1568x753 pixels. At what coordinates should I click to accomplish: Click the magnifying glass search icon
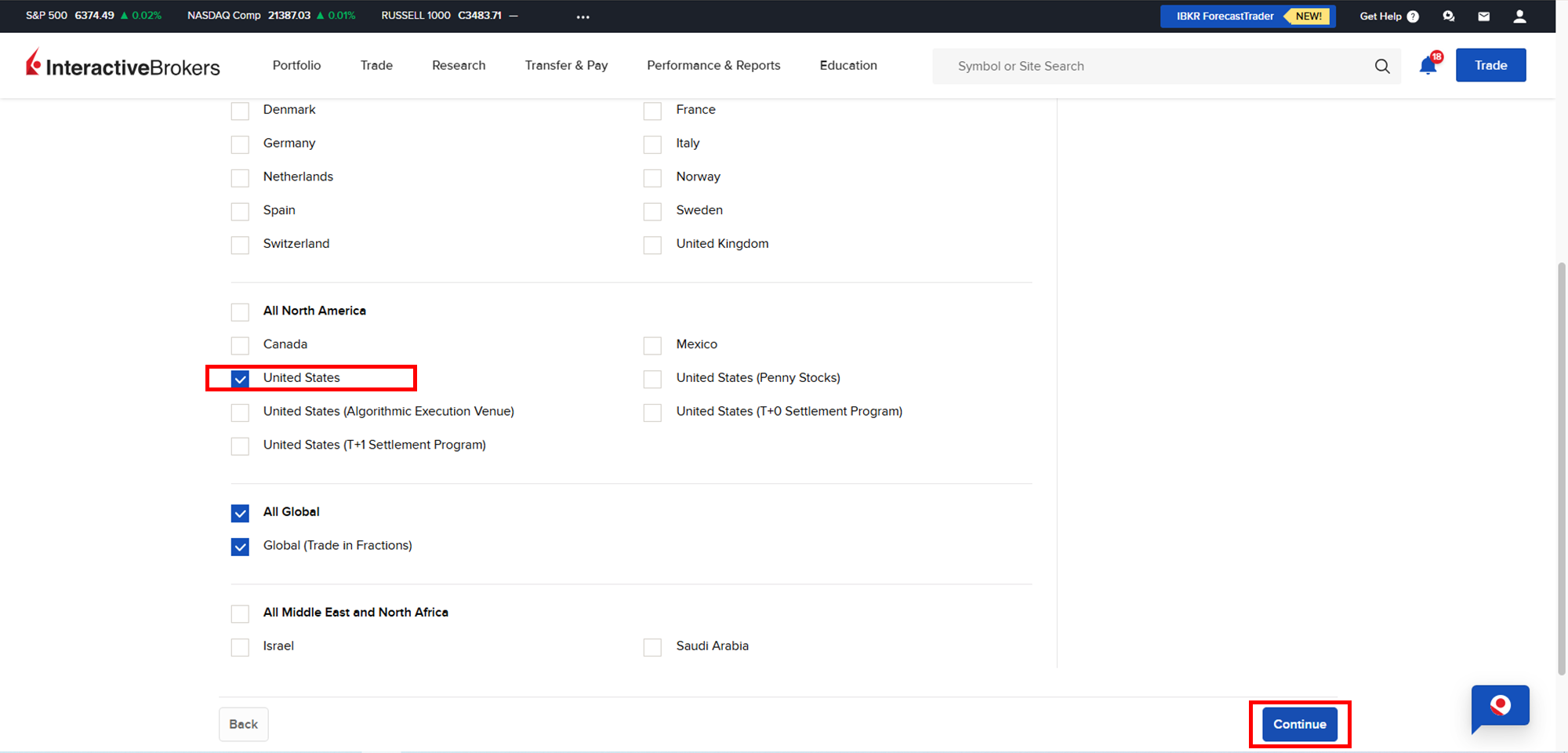tap(1382, 67)
